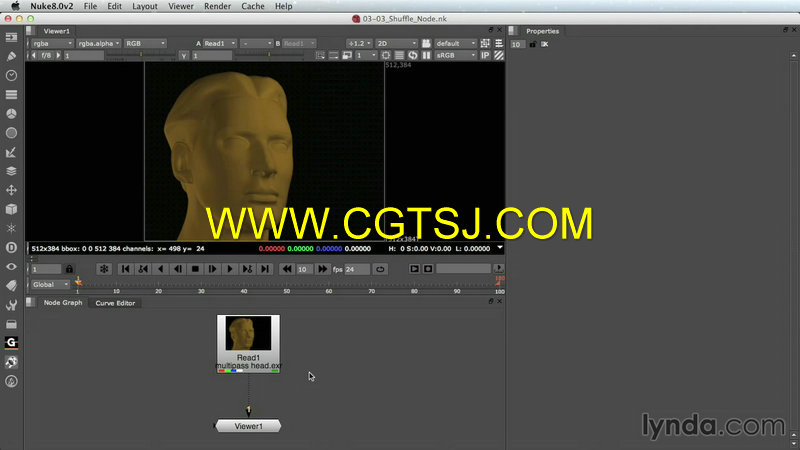The width and height of the screenshot is (800, 450).
Task: Click the viewer refresh icon
Action: (x=413, y=55)
